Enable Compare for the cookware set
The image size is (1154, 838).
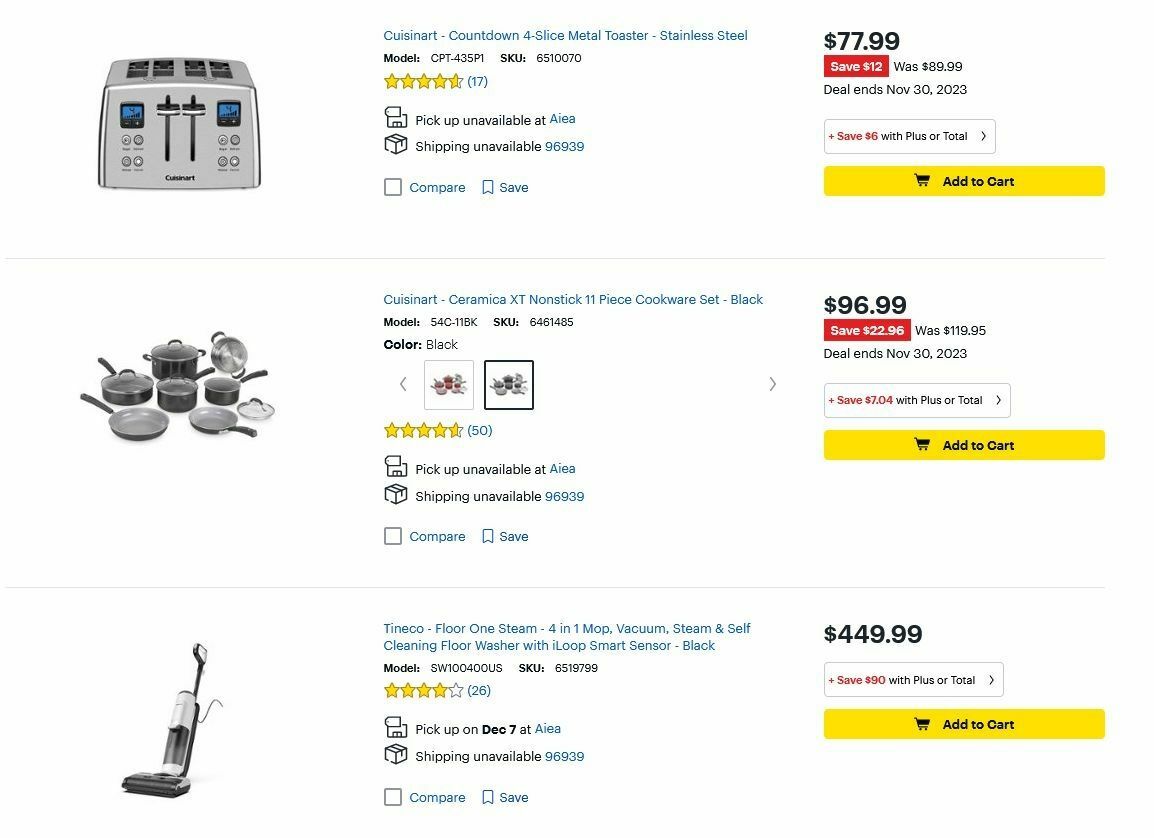(393, 536)
